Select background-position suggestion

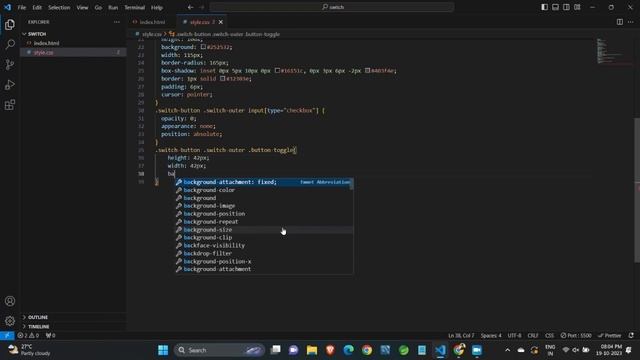(264, 214)
